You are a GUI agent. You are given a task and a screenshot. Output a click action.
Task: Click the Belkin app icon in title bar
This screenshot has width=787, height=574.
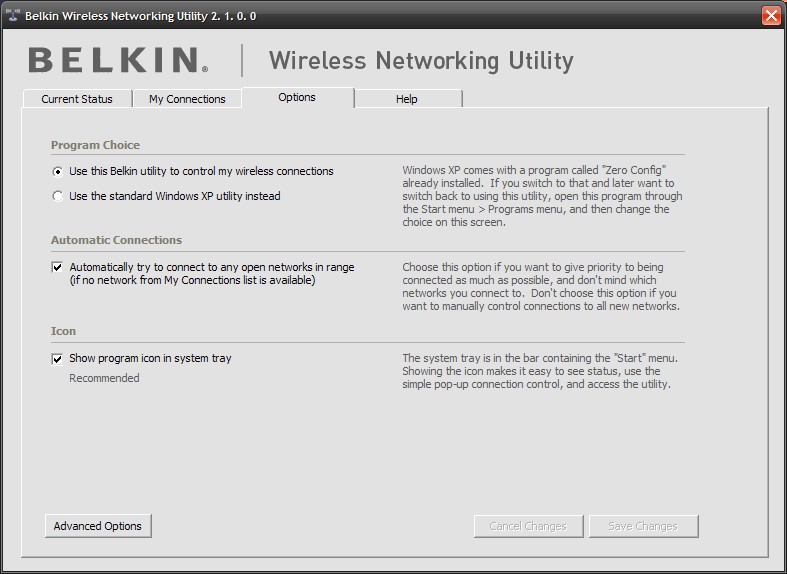click(x=13, y=16)
